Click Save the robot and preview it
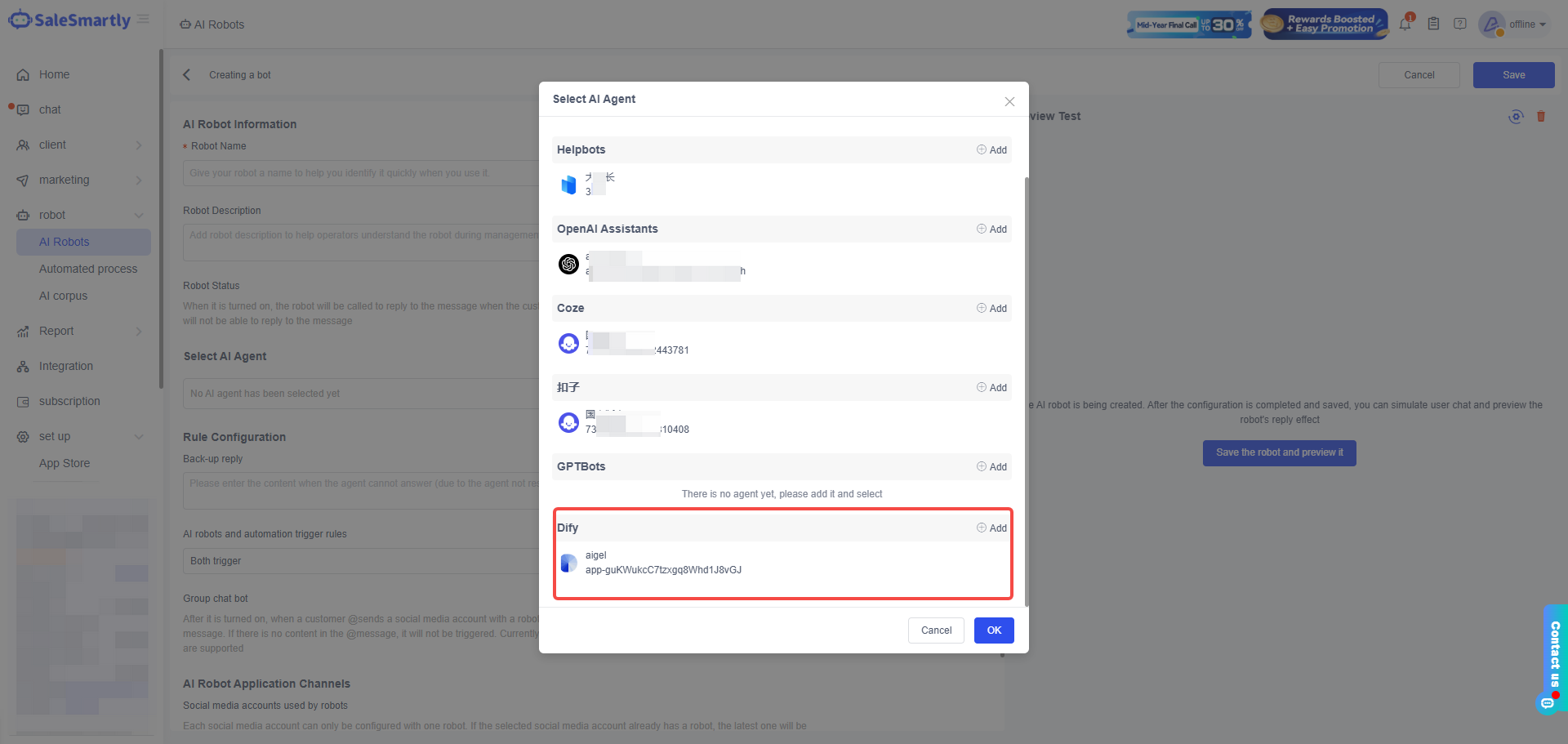1568x744 pixels. 1280,453
